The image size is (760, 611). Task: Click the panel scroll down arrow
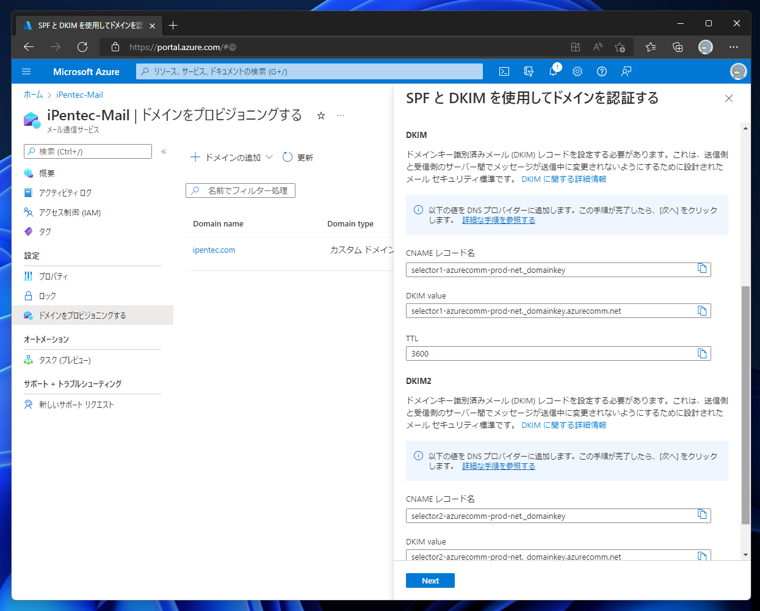pos(745,555)
